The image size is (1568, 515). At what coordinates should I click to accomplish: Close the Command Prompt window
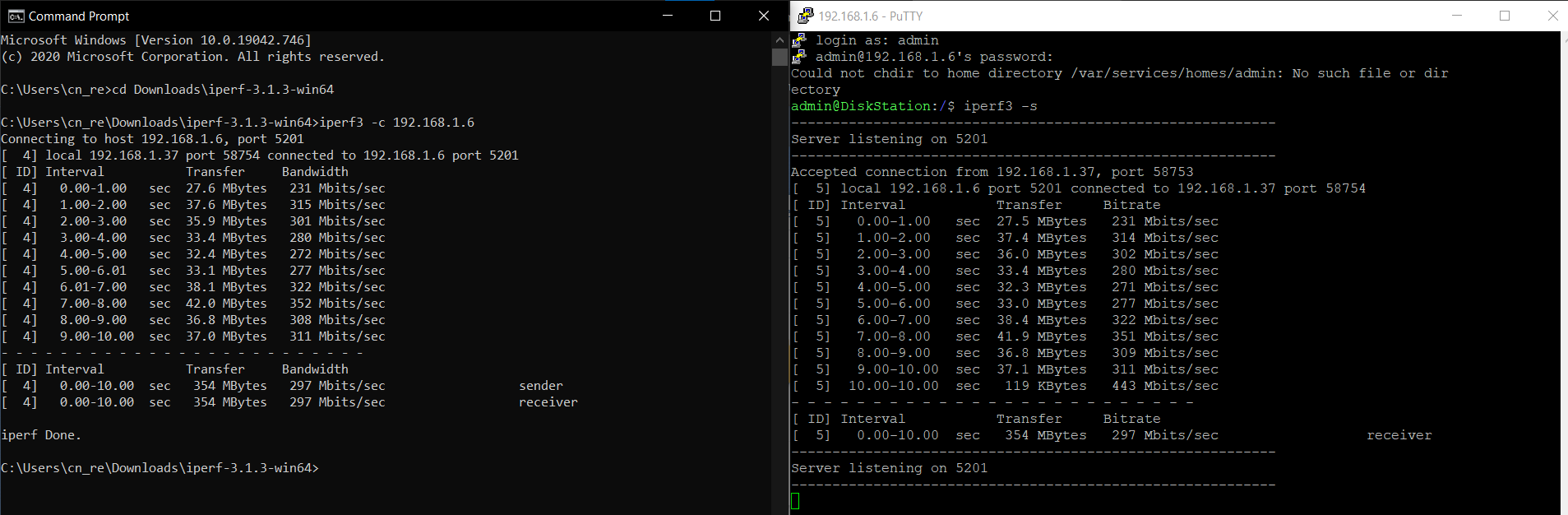pyautogui.click(x=764, y=16)
